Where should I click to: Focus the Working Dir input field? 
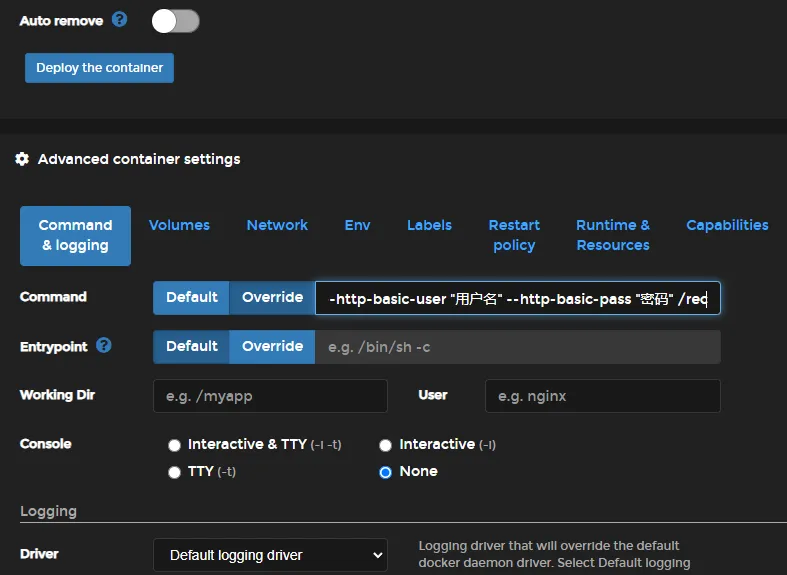point(270,396)
